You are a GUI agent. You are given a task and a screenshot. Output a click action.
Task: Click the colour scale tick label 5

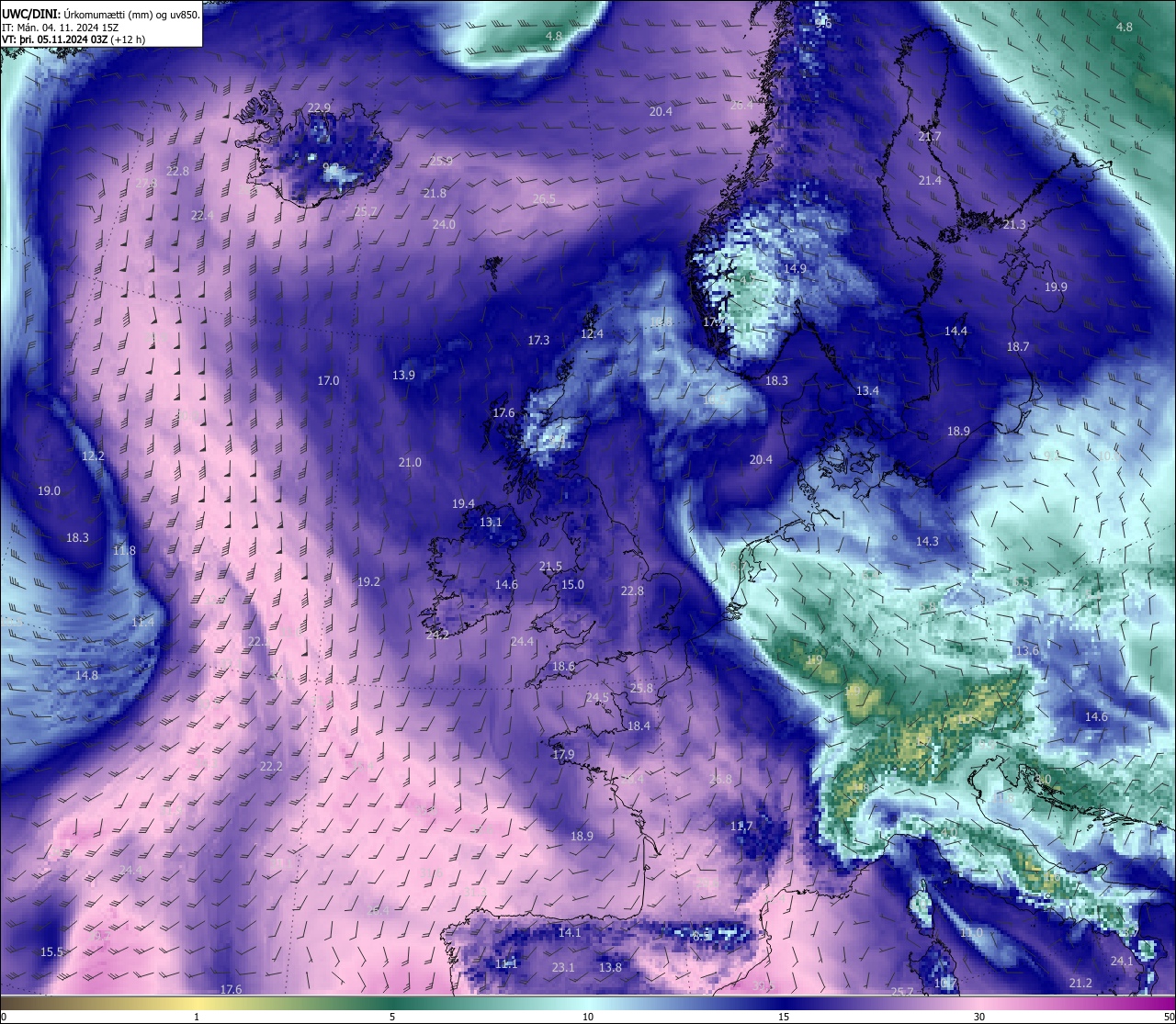pyautogui.click(x=392, y=1017)
